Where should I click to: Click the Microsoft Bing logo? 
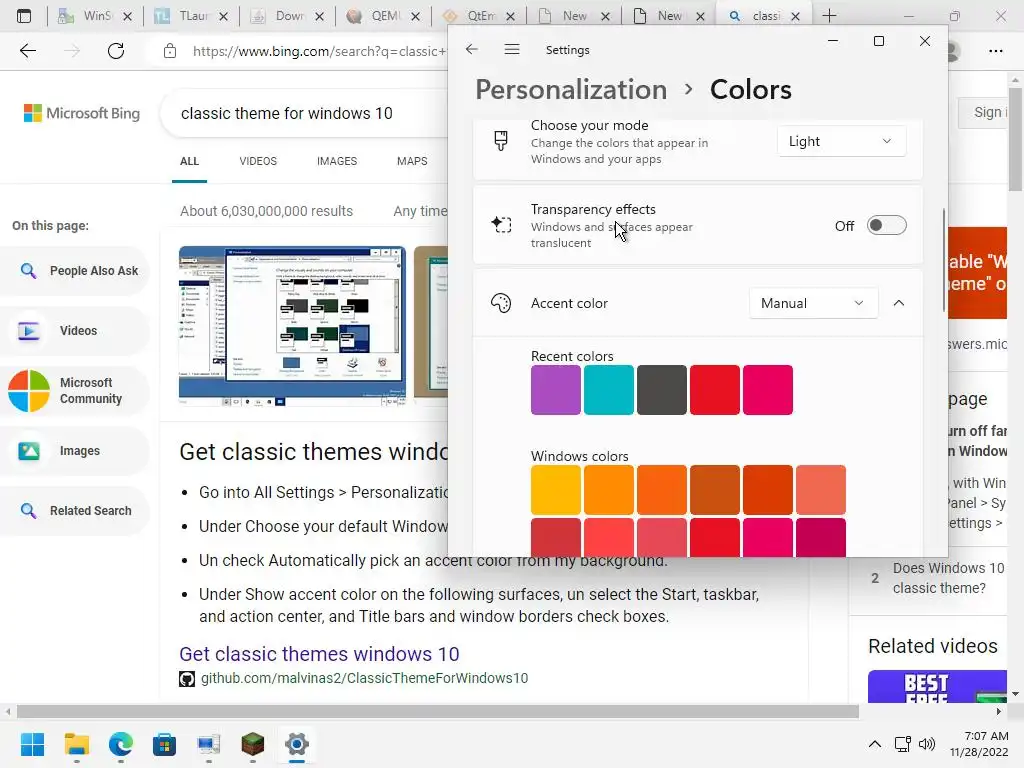coord(82,113)
